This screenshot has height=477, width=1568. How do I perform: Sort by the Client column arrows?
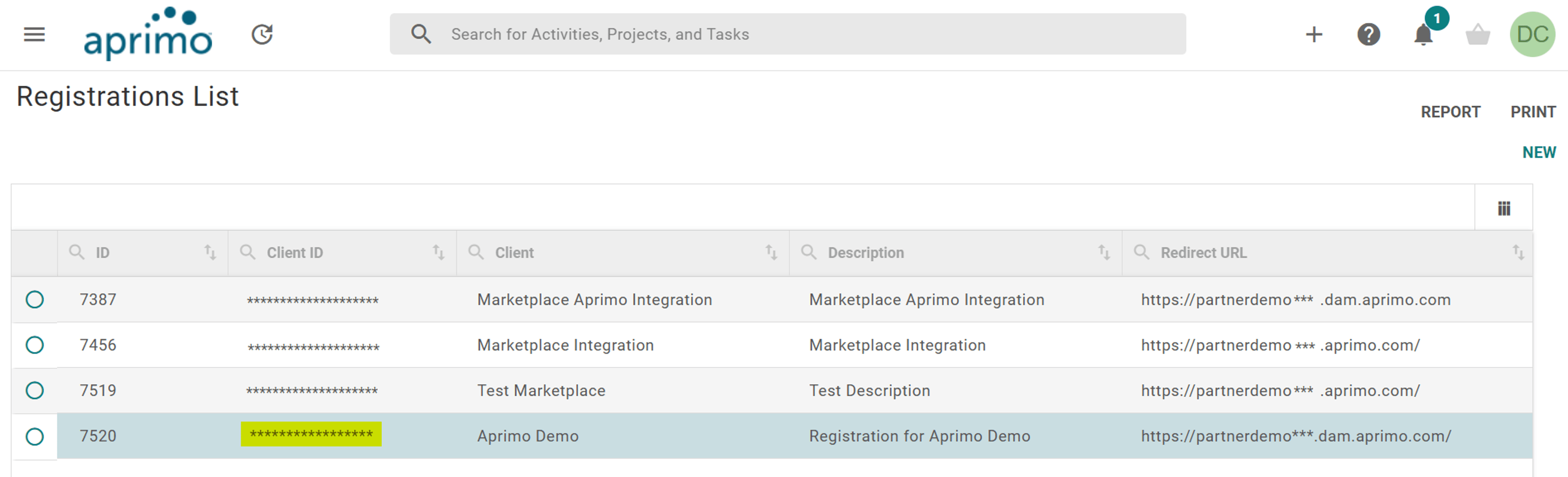(x=771, y=252)
